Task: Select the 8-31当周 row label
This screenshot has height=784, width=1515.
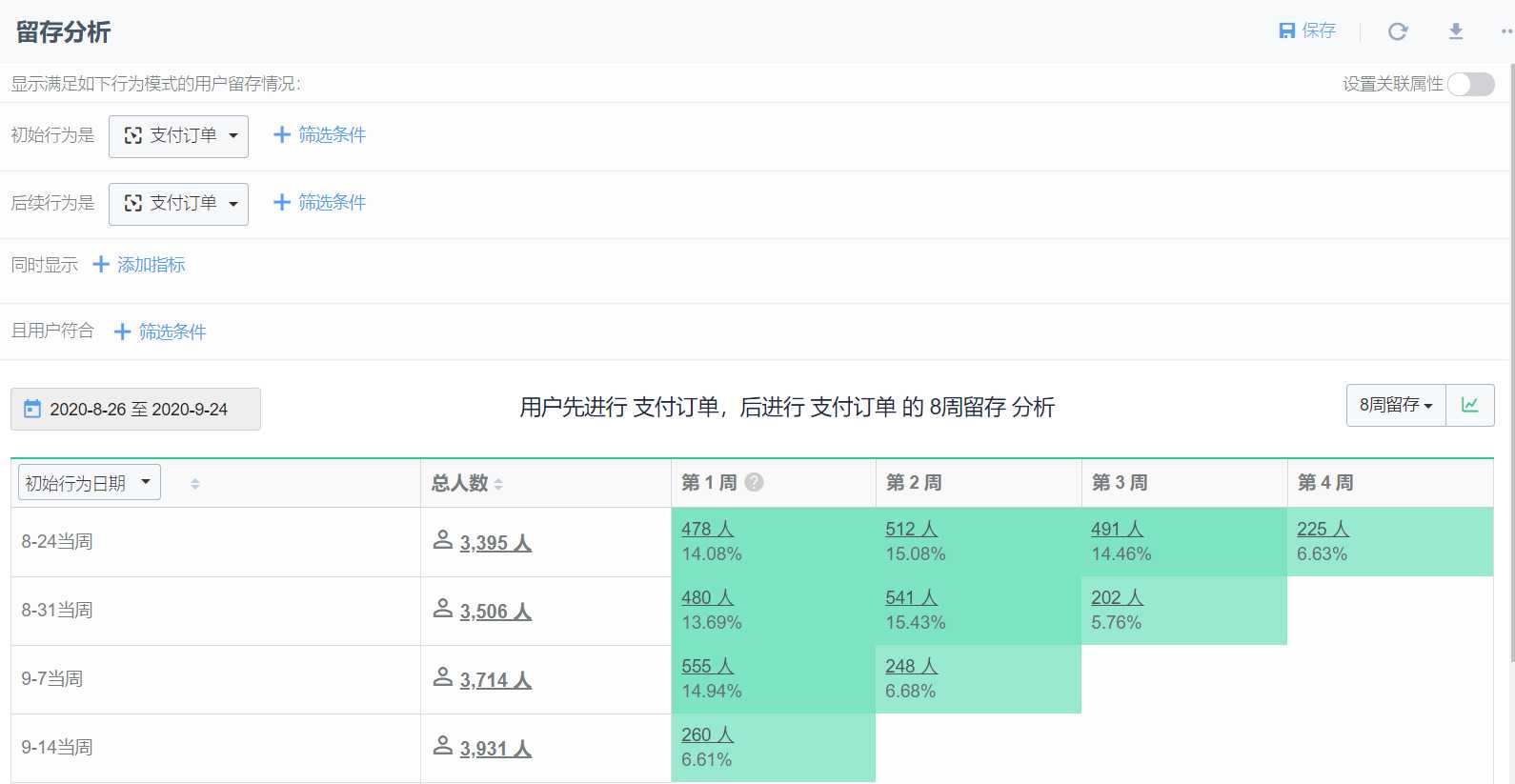Action: coord(57,610)
